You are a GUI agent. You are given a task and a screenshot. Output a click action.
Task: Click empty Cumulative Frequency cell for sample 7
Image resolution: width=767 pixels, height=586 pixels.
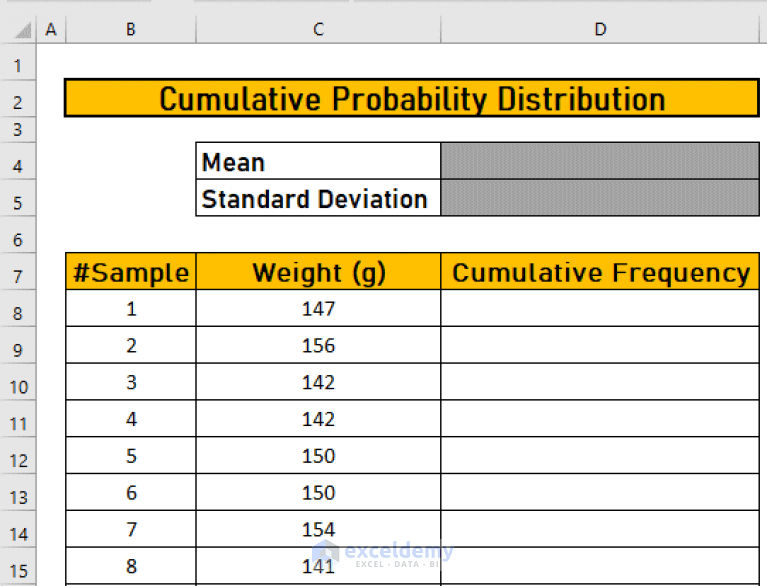(x=600, y=529)
